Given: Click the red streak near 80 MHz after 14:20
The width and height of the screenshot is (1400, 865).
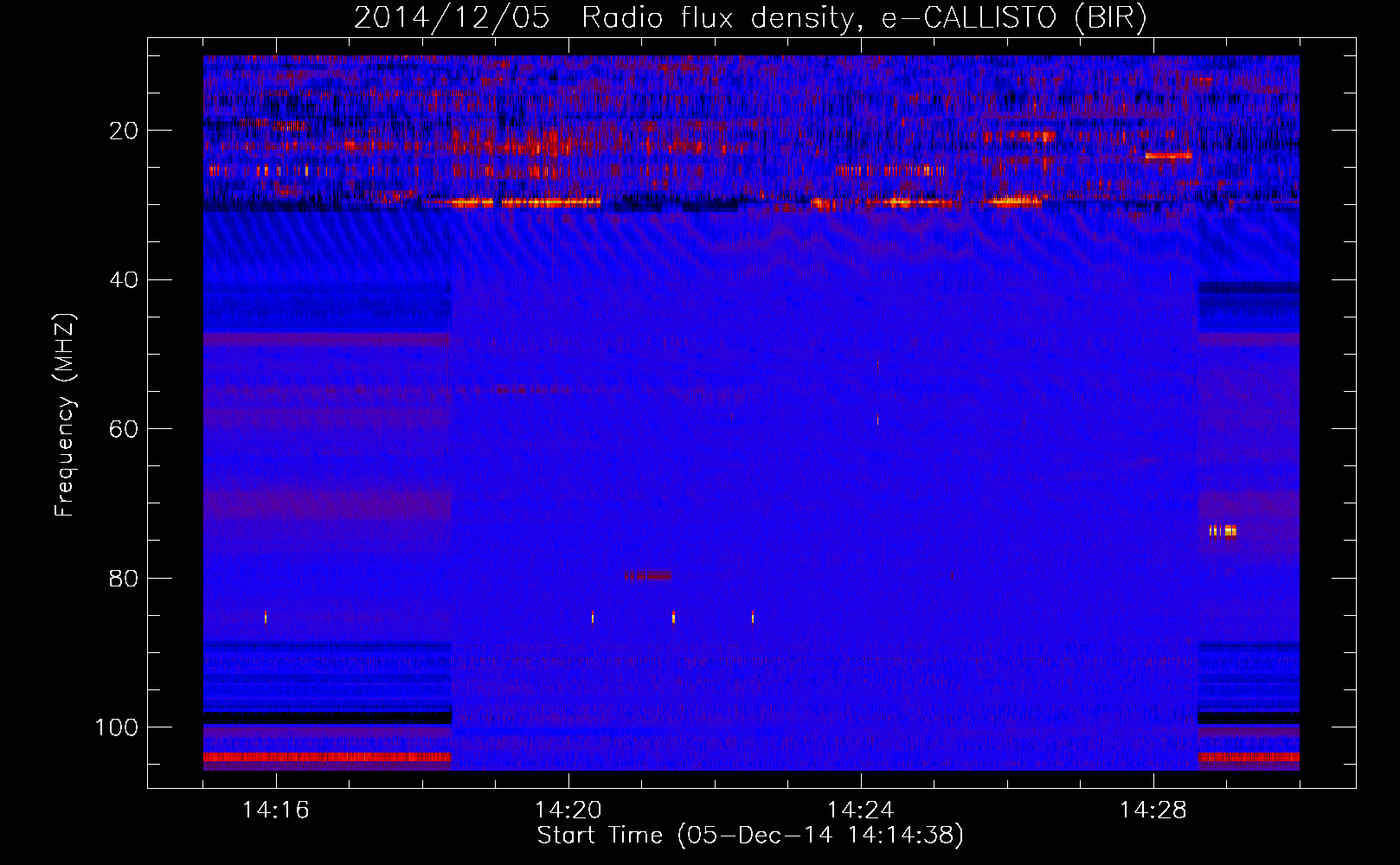Looking at the screenshot, I should [647, 574].
